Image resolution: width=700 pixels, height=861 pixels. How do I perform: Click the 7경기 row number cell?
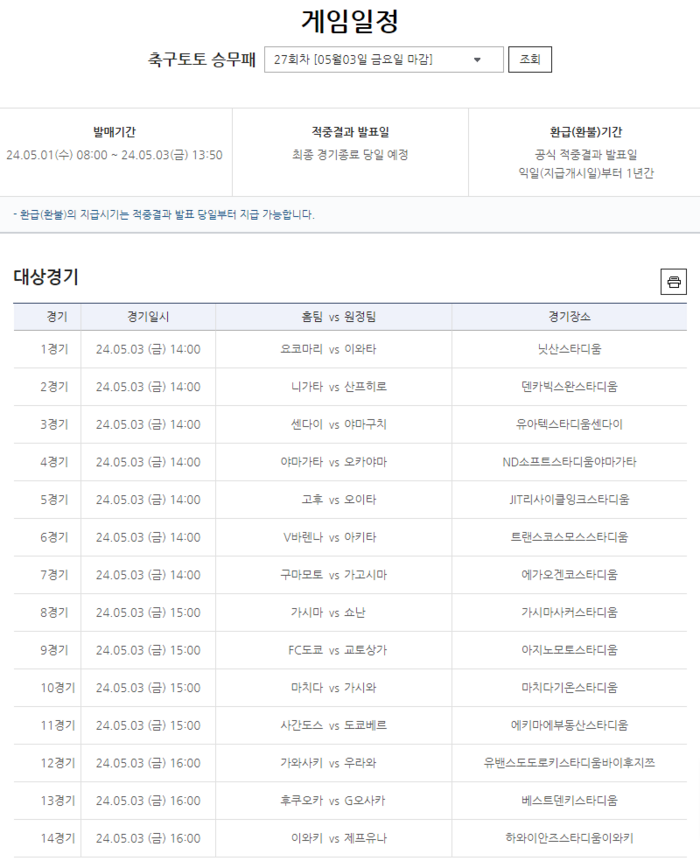coord(57,575)
